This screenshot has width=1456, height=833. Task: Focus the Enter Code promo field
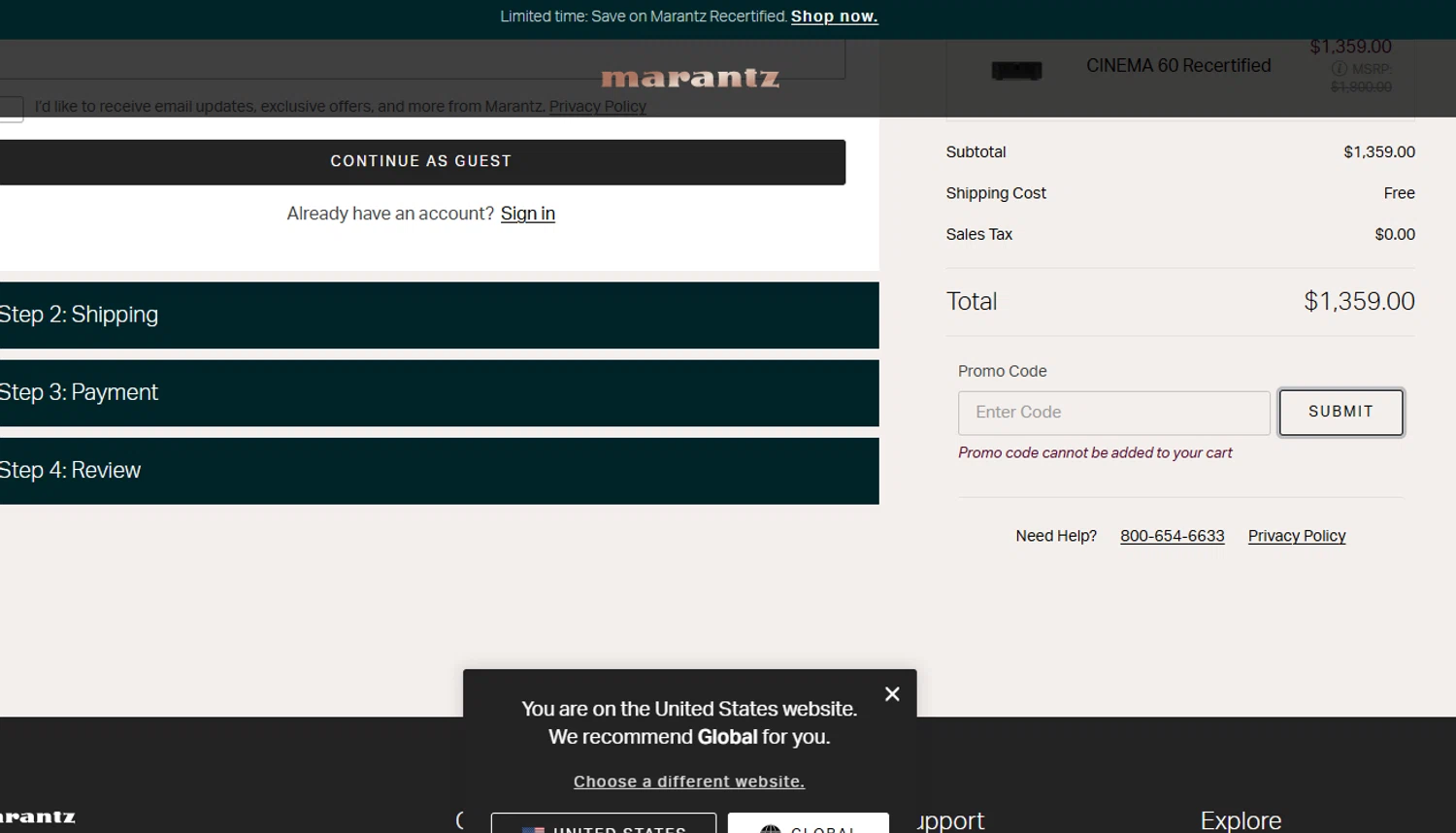(1113, 413)
